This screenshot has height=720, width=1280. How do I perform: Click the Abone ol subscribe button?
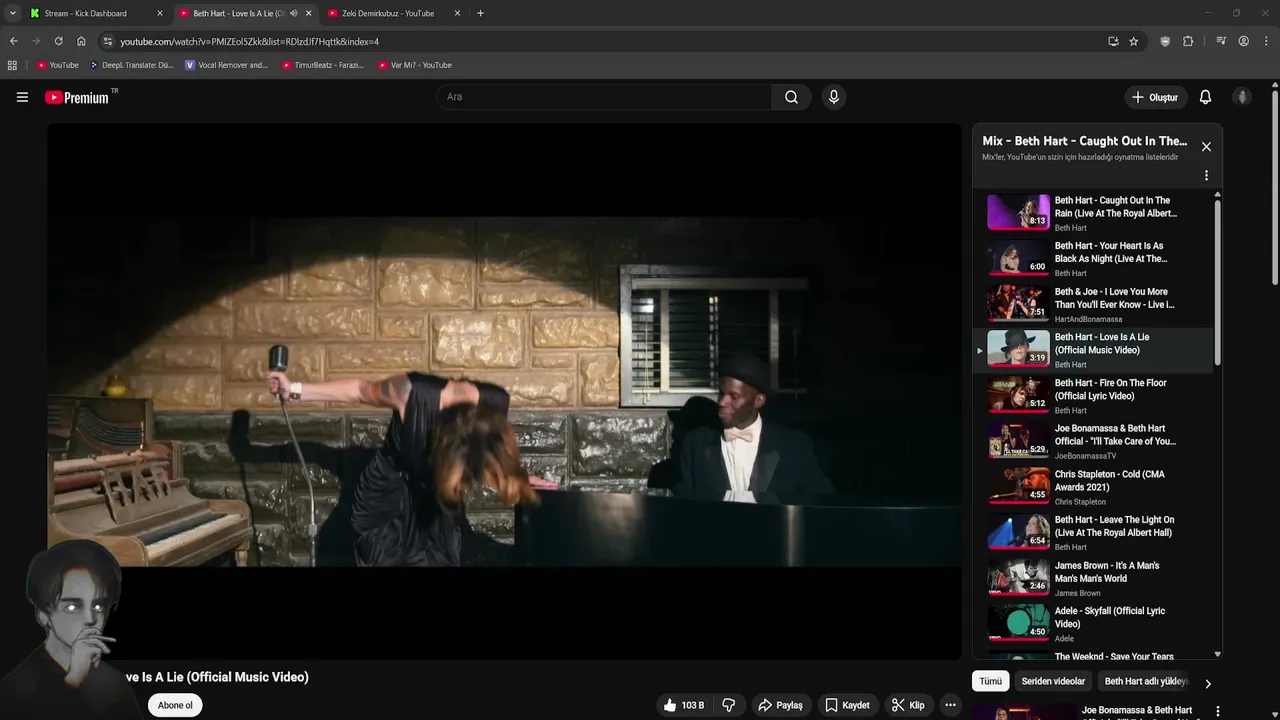[175, 705]
